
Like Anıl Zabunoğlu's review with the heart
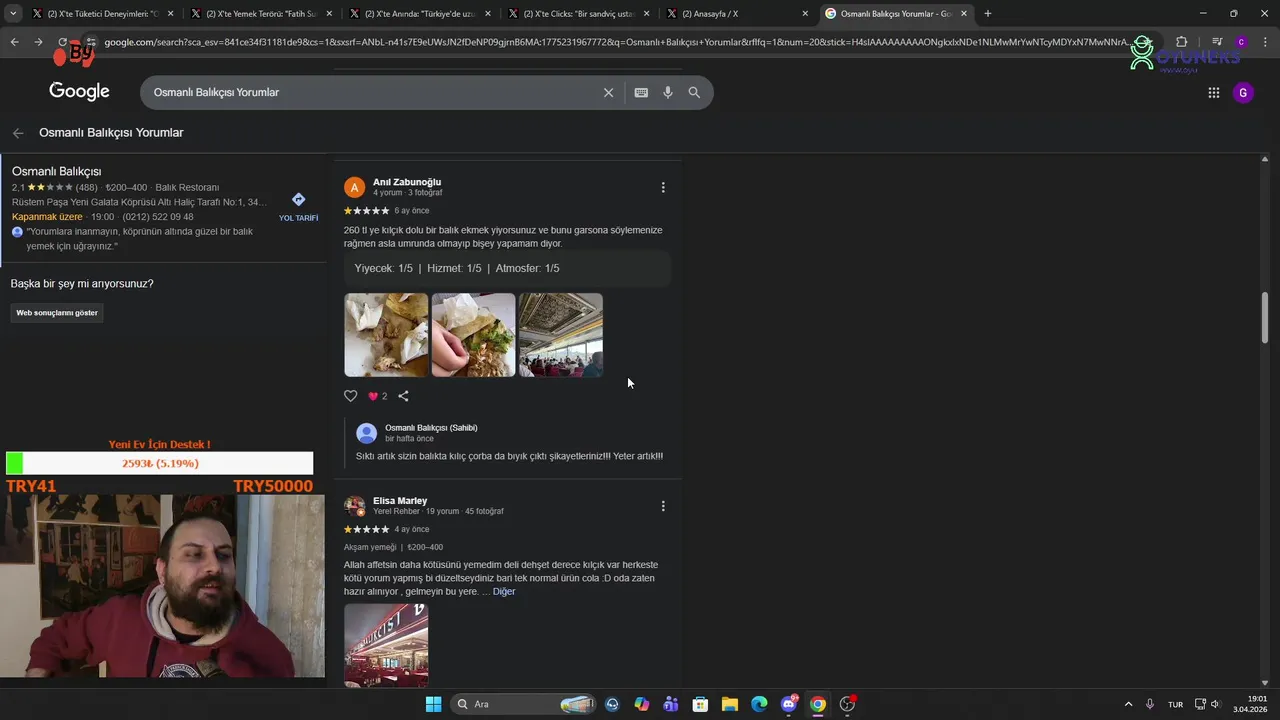pyautogui.click(x=350, y=396)
